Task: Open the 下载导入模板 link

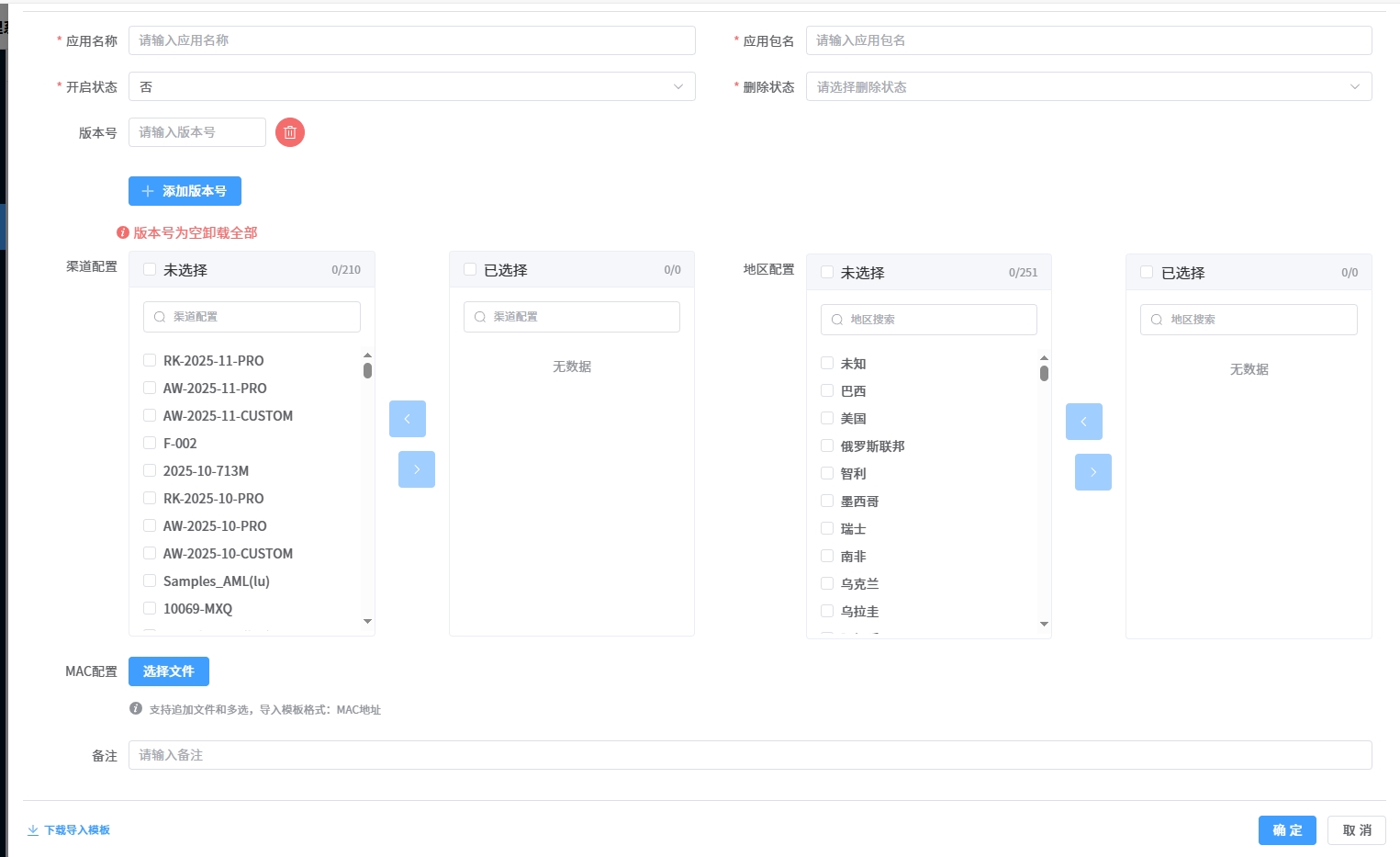Action: tap(77, 830)
